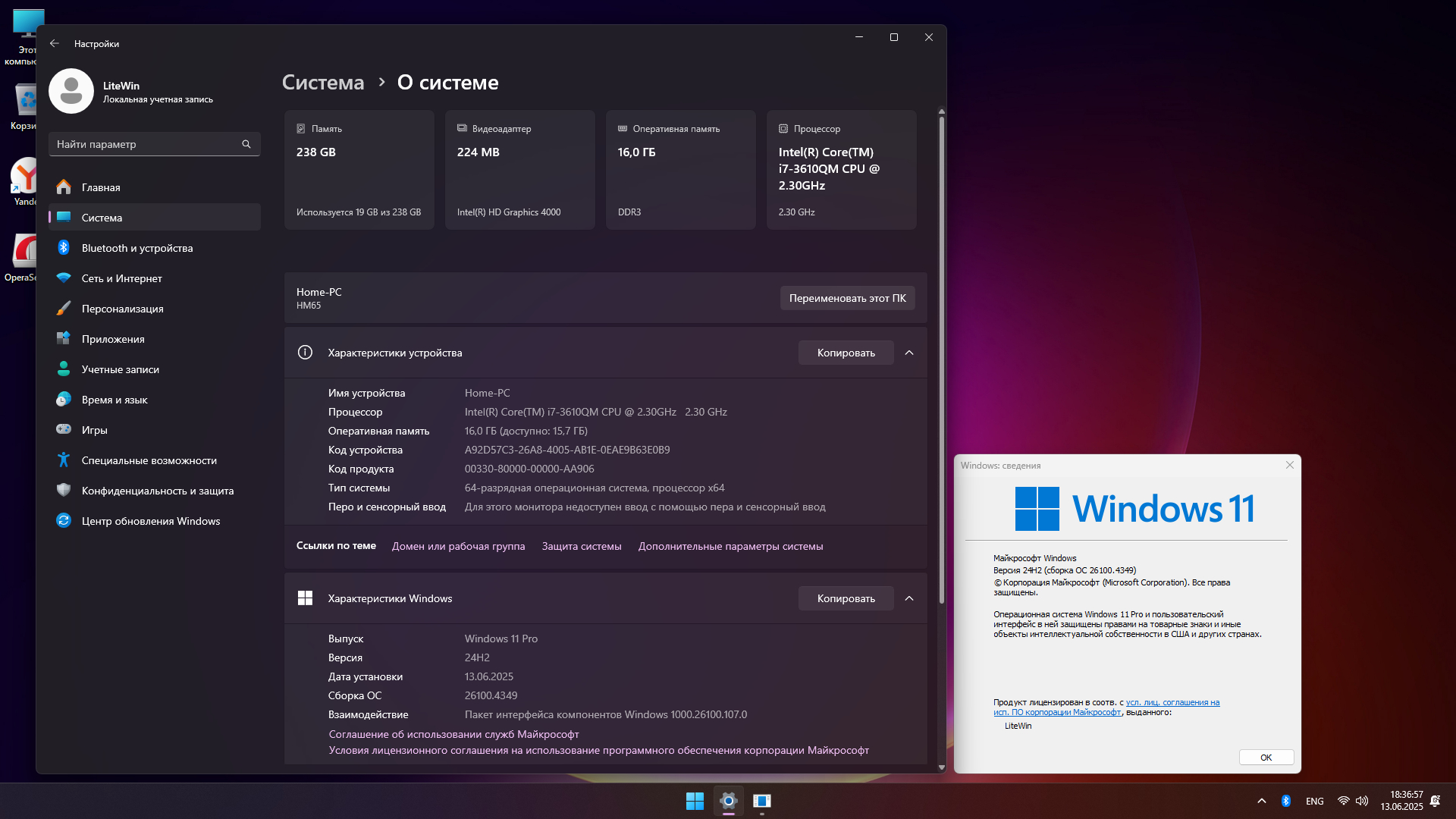Click OK in Windows: сведения dialog
The height and width of the screenshot is (819, 1456).
point(1266,758)
